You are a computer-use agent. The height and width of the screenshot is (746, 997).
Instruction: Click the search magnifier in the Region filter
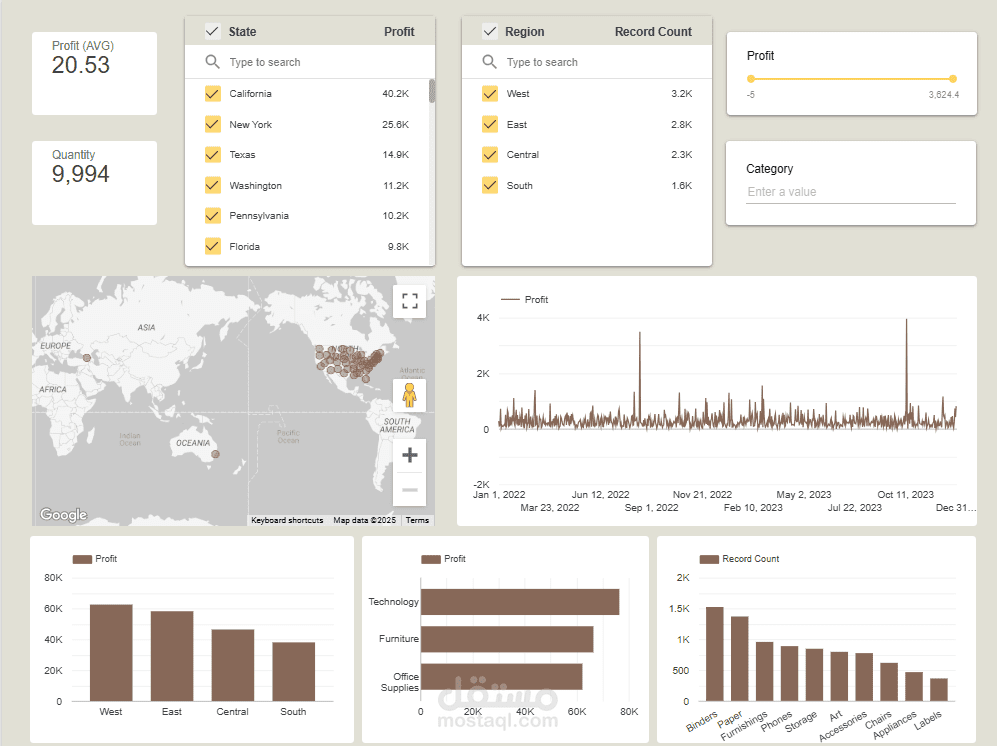(x=489, y=62)
